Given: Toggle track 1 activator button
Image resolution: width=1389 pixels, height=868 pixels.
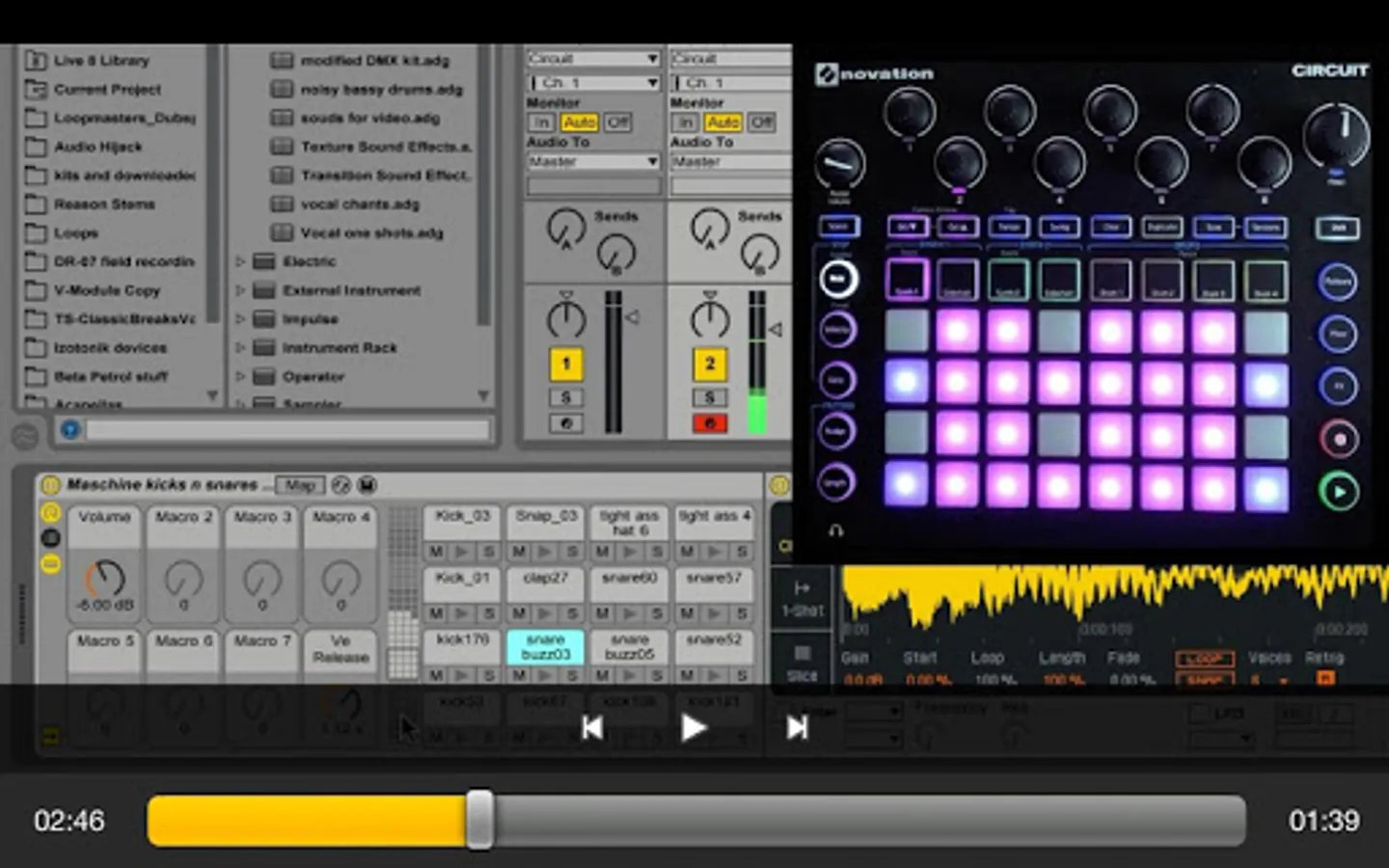Looking at the screenshot, I should 566,365.
